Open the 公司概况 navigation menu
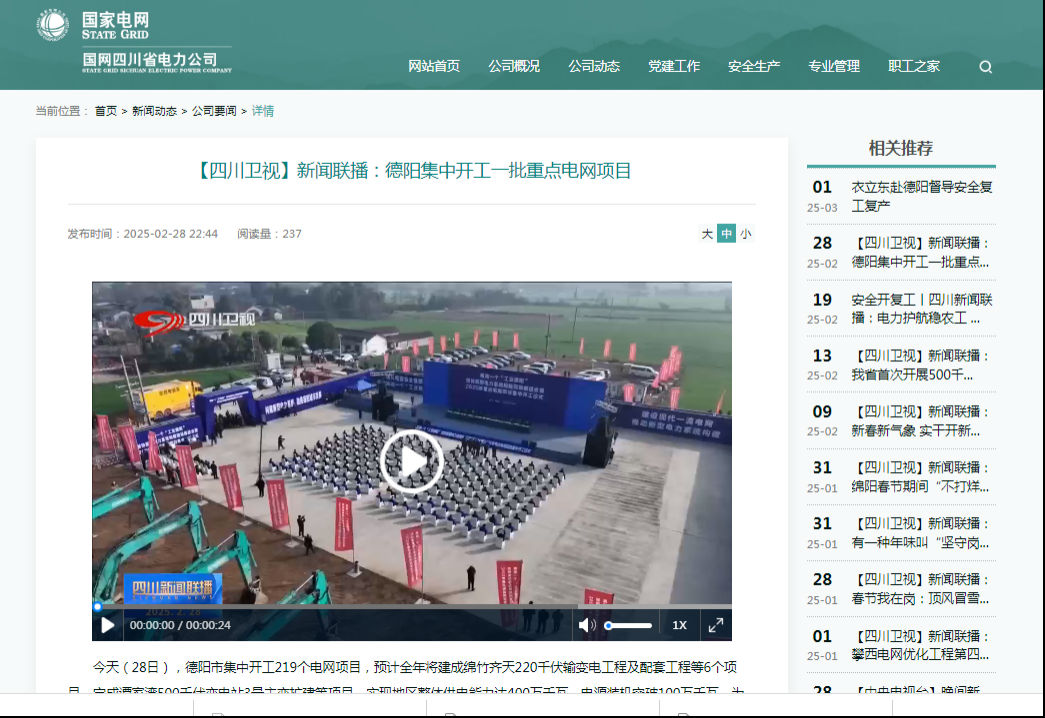This screenshot has height=718, width=1045. click(x=514, y=66)
